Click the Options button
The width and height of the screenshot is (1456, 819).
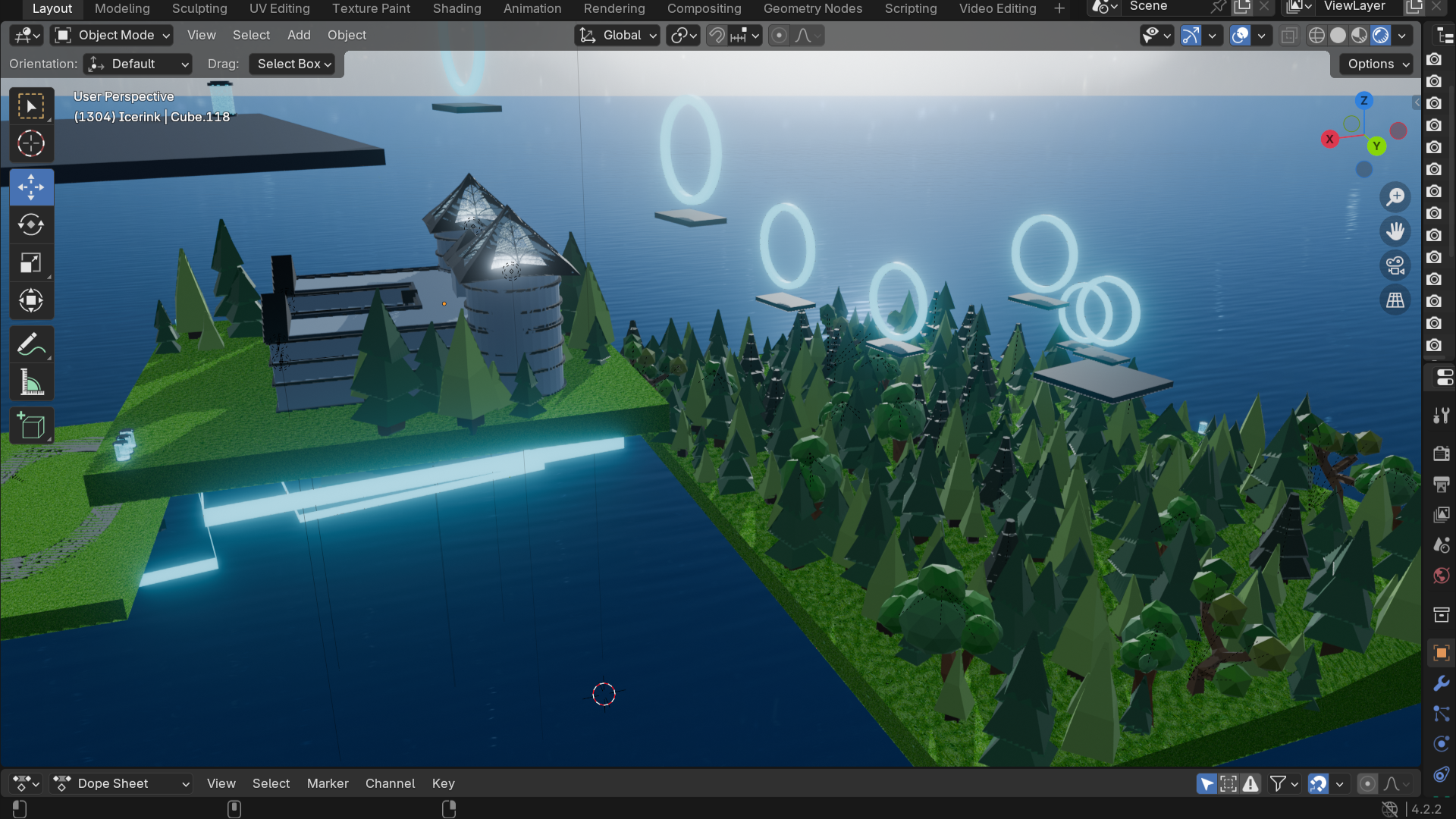point(1378,64)
